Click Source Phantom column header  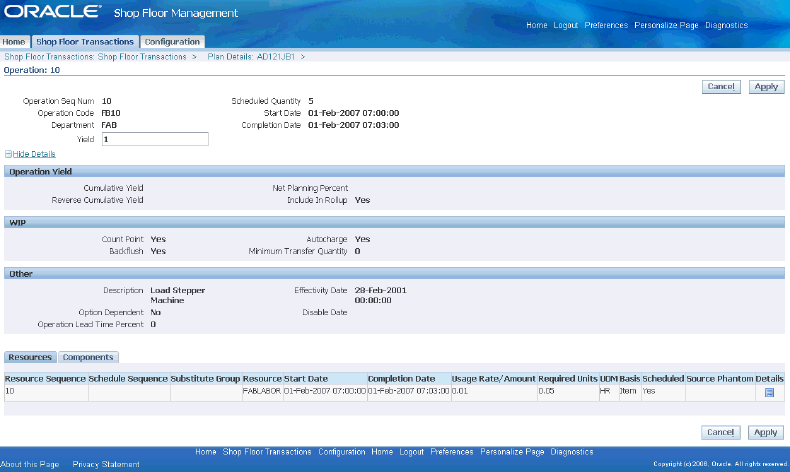click(720, 379)
